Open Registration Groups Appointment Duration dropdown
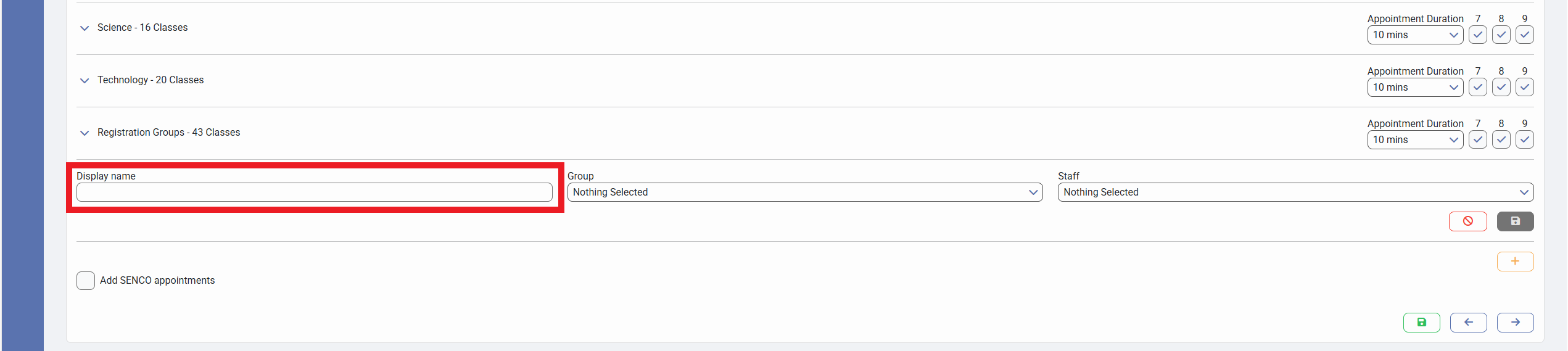Viewport: 1568px width, 351px height. click(x=1414, y=140)
